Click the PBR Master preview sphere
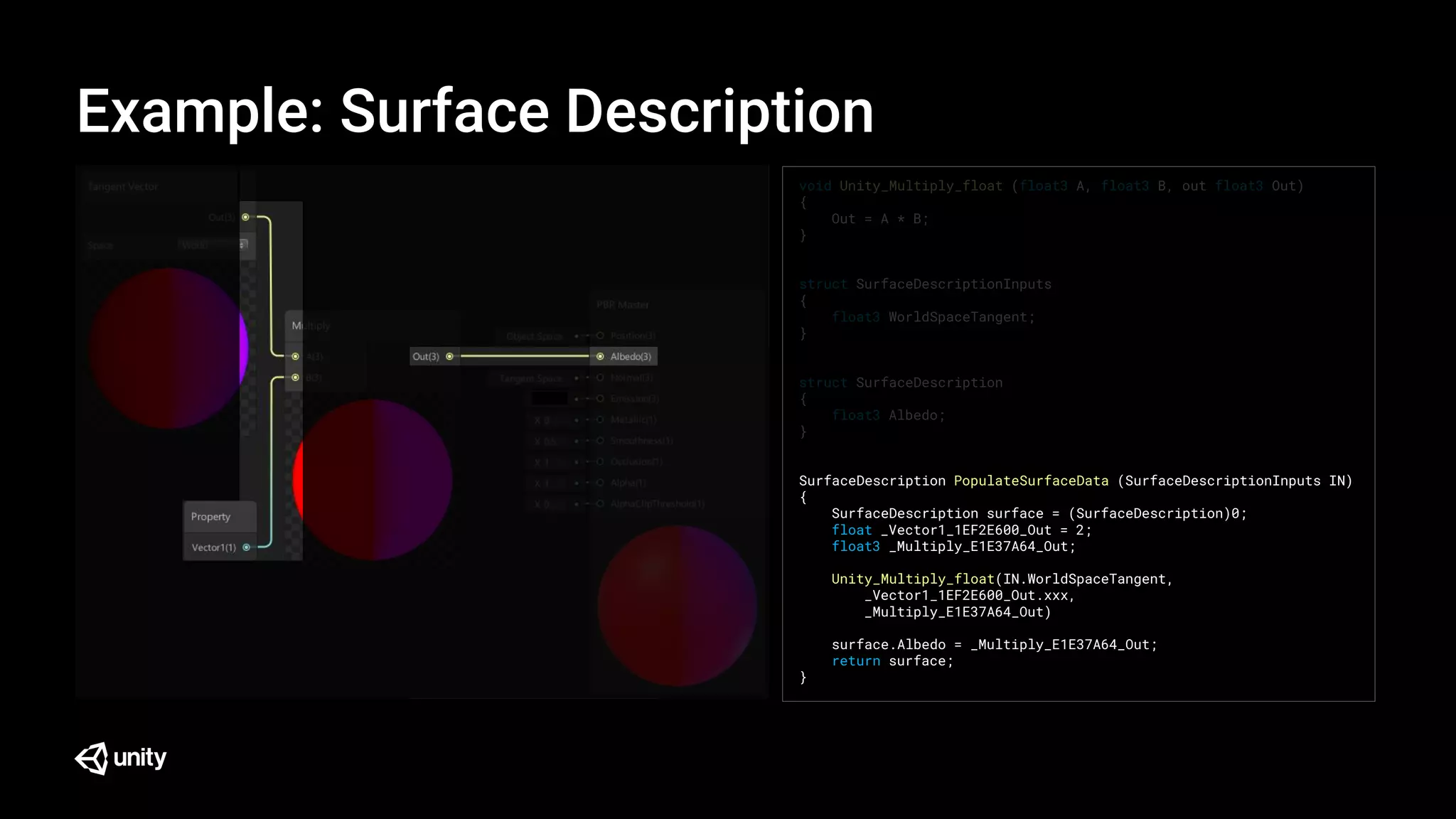The height and width of the screenshot is (819, 1456). (x=677, y=606)
